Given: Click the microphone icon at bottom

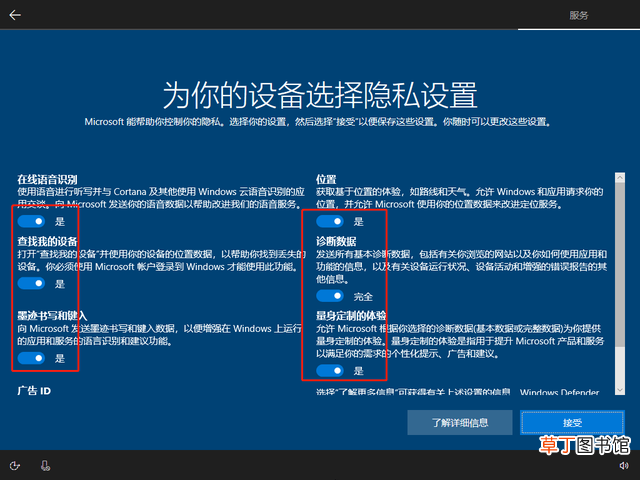Looking at the screenshot, I should pyautogui.click(x=45, y=466).
